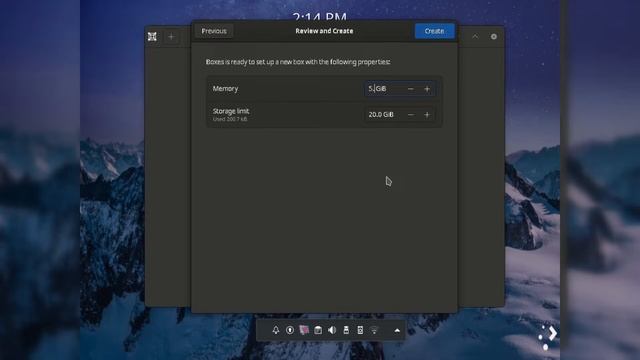Minimize the background Boxes window with caret icon
Image resolution: width=640 pixels, height=360 pixels.
tap(475, 36)
